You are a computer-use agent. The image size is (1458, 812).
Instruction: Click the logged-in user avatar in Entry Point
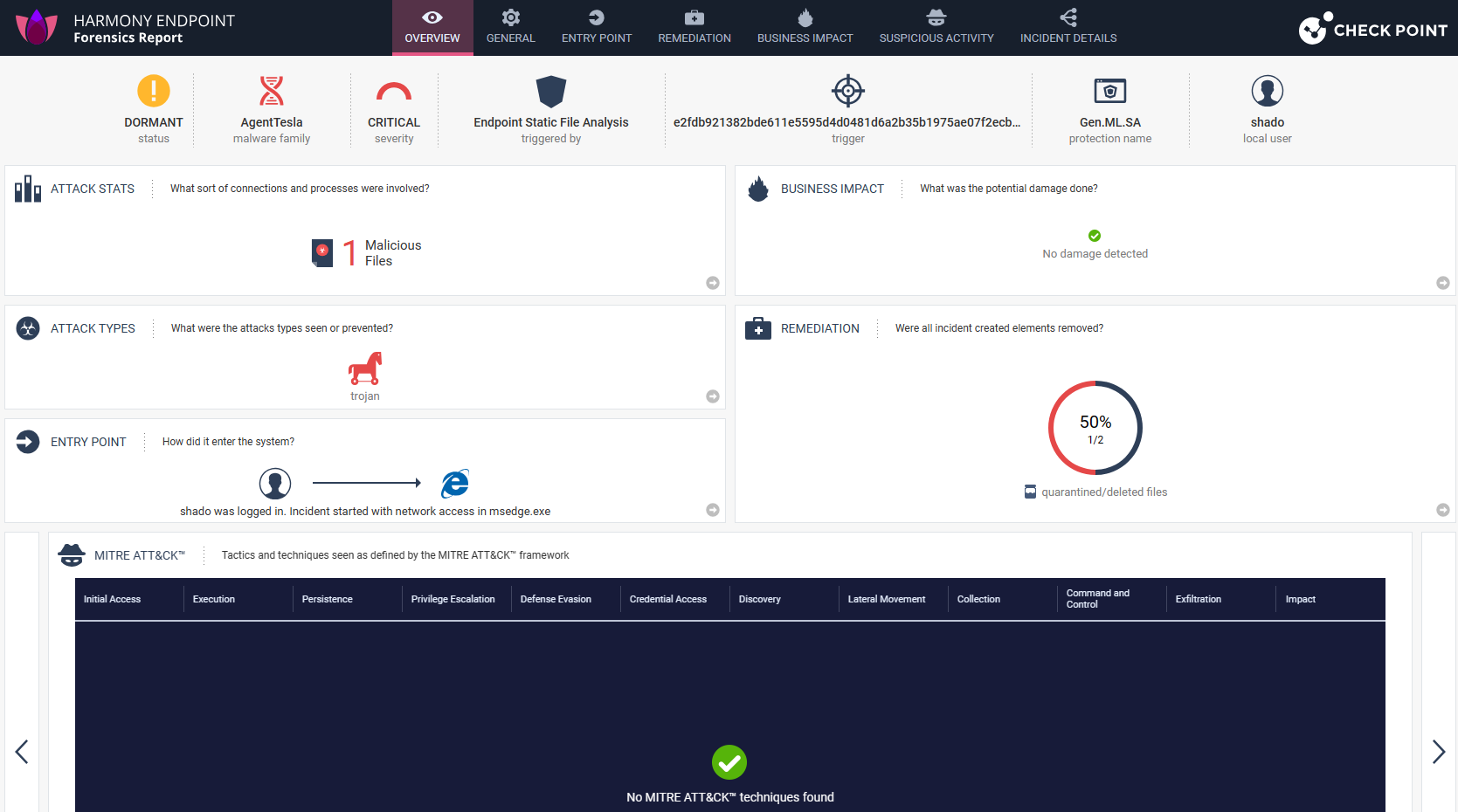pos(275,484)
